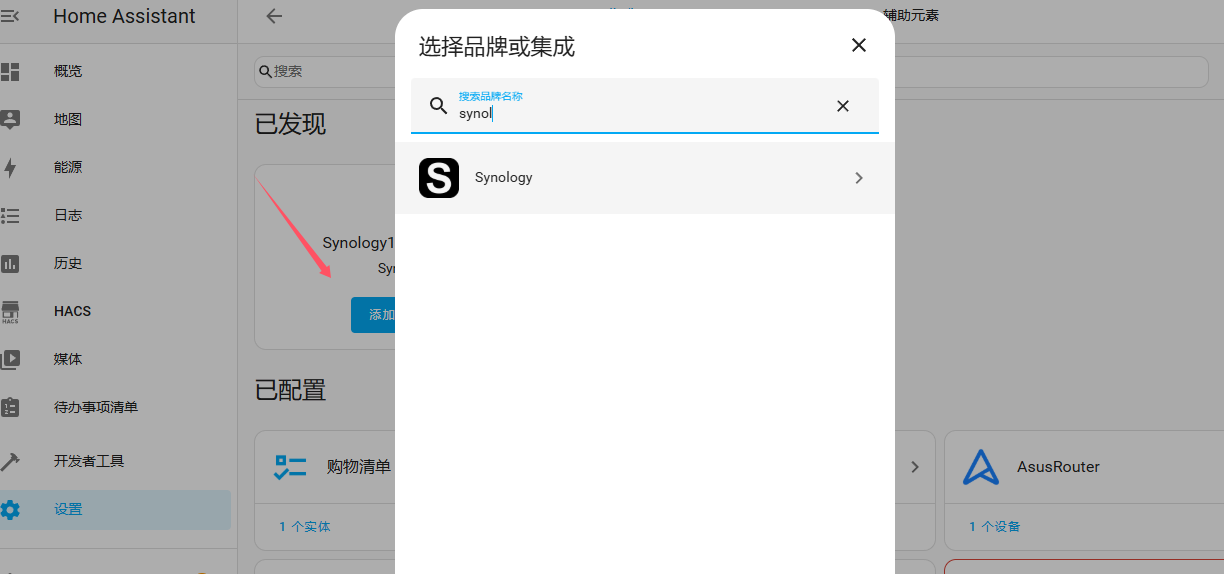Open the History chart icon

(10, 263)
